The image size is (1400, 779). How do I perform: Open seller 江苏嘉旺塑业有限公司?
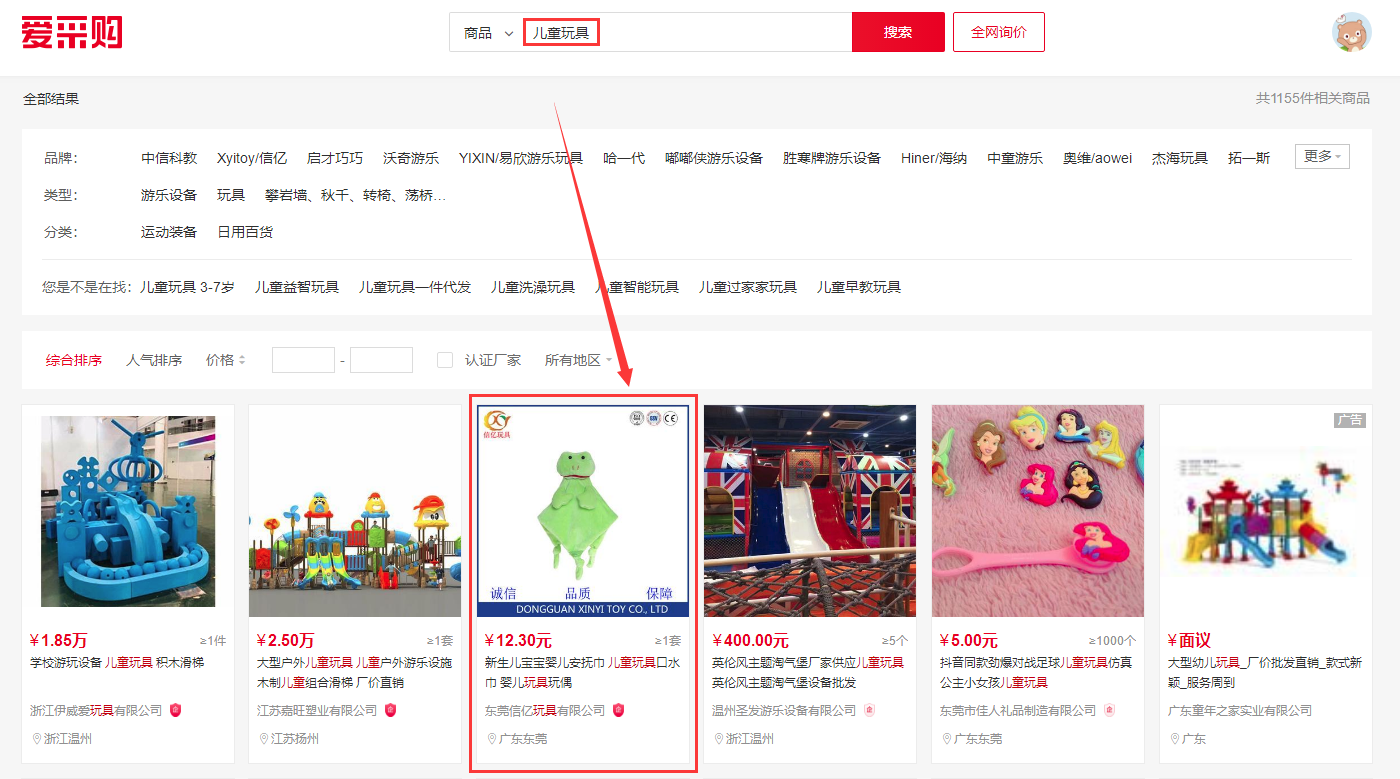tap(317, 710)
